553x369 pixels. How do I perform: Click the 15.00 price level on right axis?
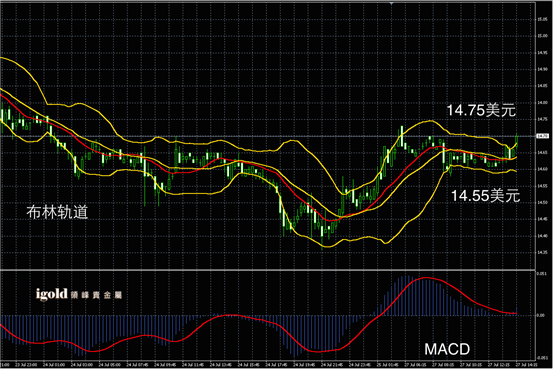[542, 36]
